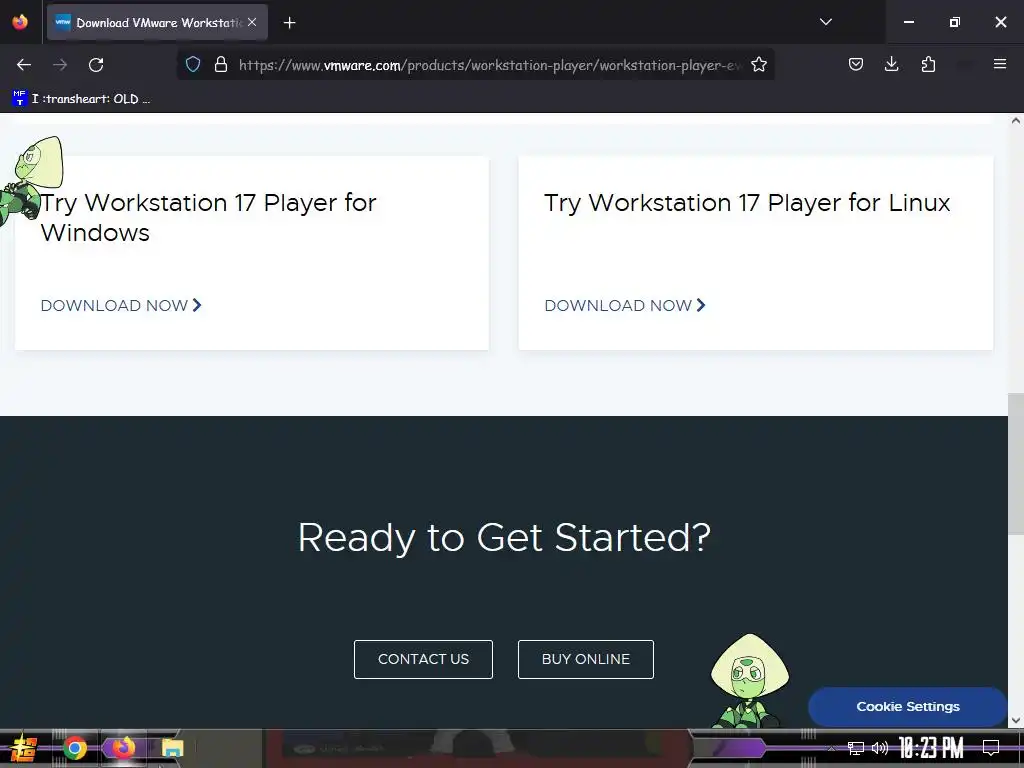Screen dimensions: 1024x768
Task: Bookmark this page with the star
Action: coord(759,65)
